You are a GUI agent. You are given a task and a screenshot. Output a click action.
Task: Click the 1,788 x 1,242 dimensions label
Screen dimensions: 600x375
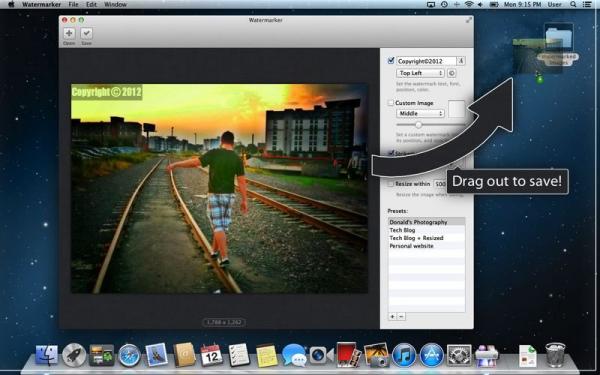pyautogui.click(x=224, y=322)
